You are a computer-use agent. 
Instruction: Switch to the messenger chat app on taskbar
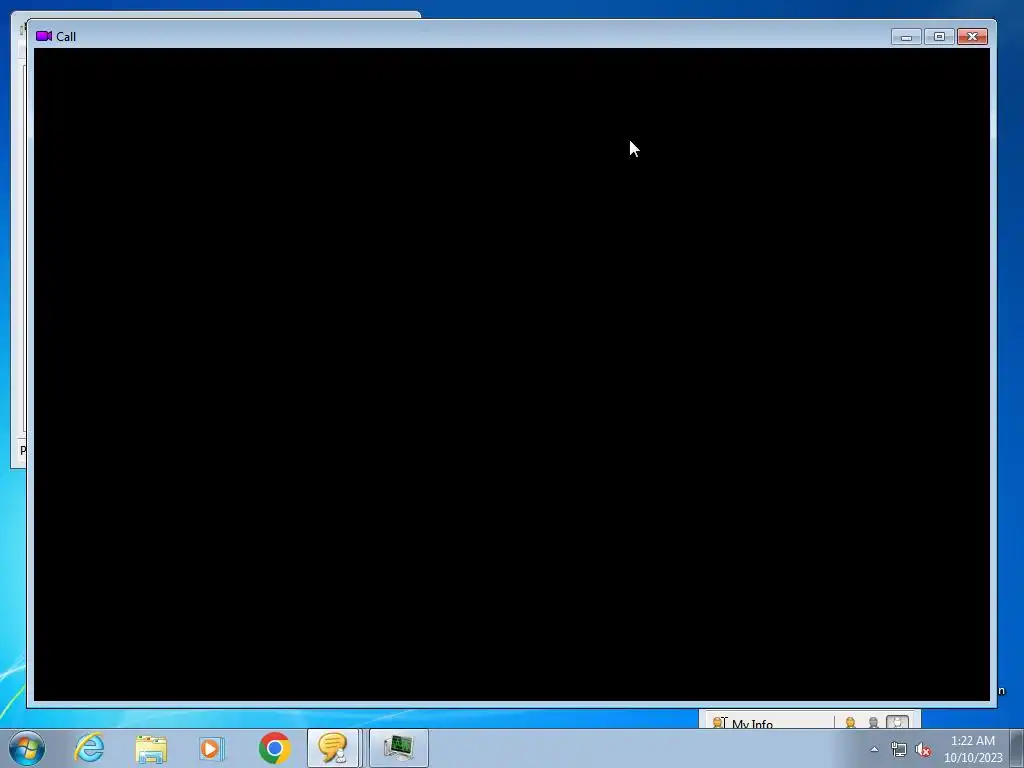click(333, 748)
